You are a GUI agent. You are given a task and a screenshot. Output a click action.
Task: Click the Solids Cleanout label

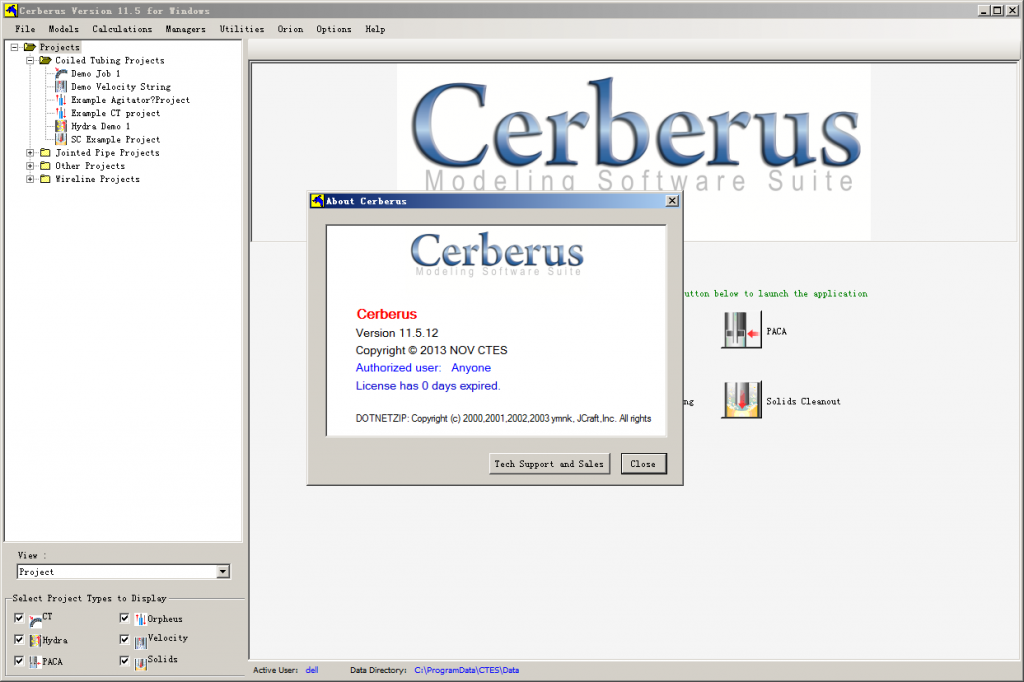coord(803,401)
